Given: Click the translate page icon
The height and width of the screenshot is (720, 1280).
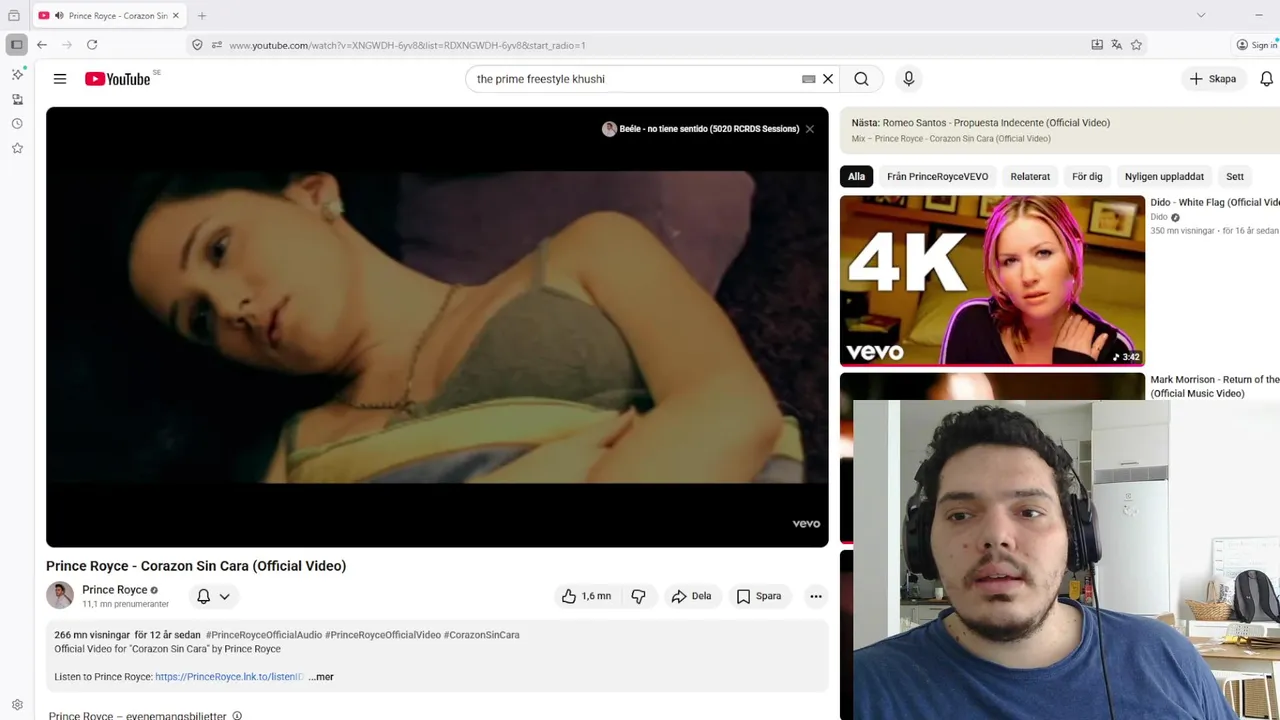Looking at the screenshot, I should [1117, 45].
